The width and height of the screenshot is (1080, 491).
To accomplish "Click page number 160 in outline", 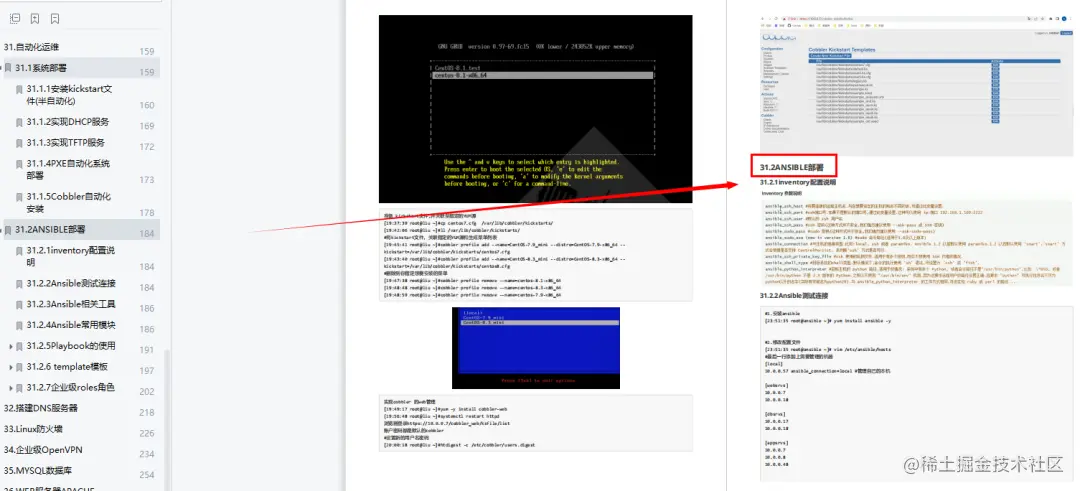I will pyautogui.click(x=147, y=105).
